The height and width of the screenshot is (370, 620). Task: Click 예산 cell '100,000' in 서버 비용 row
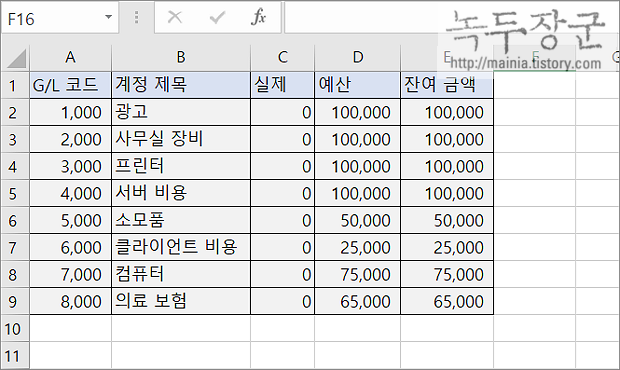(357, 193)
